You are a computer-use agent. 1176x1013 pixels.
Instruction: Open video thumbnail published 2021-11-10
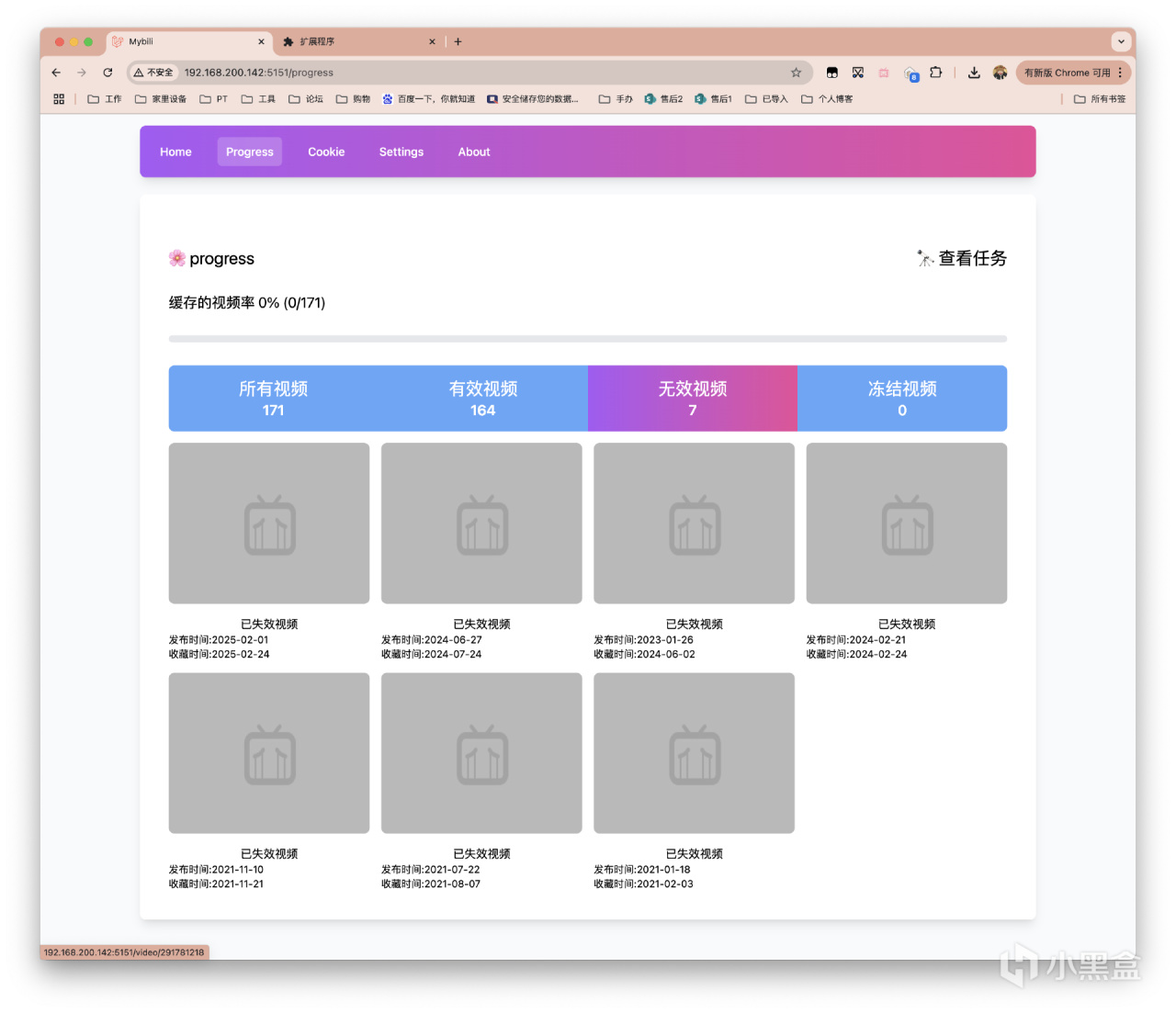point(269,753)
